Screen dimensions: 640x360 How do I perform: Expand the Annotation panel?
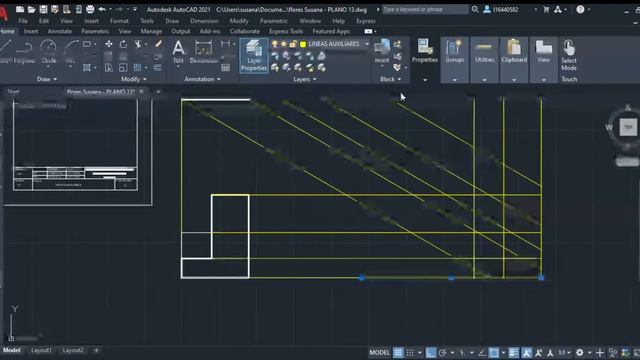click(202, 79)
